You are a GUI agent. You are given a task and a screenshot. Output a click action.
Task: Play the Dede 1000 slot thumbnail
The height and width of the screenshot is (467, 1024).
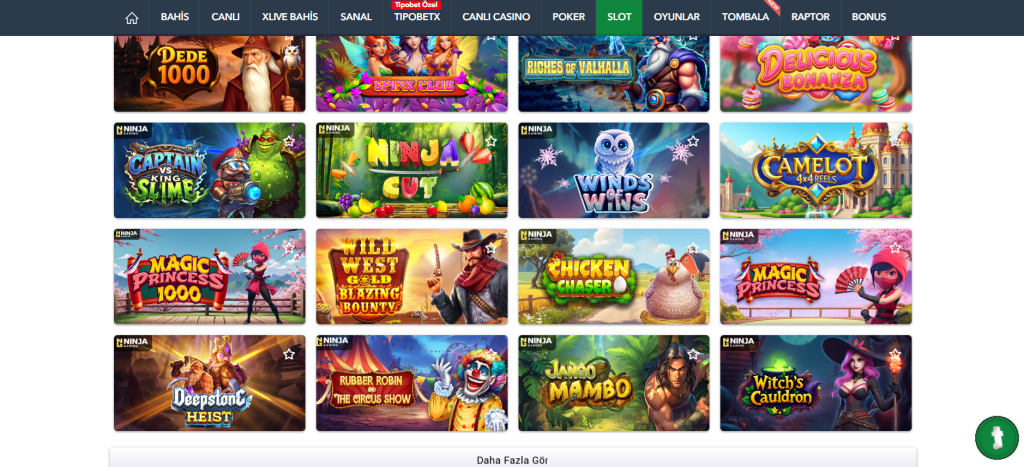210,73
